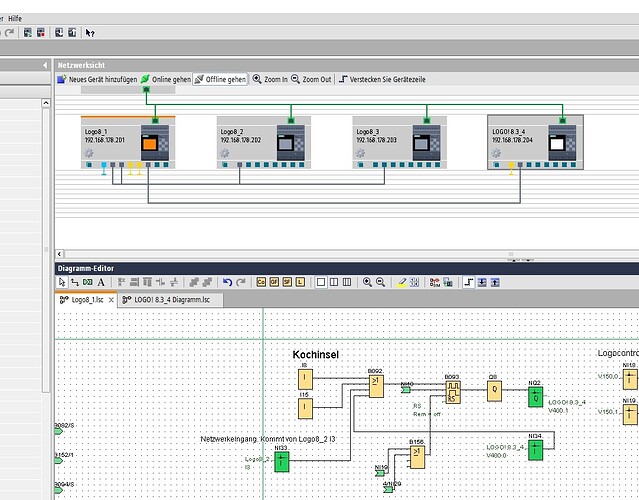The height and width of the screenshot is (500, 639).
Task: Switch to Logo8_1.lsc tab
Action: click(x=87, y=300)
